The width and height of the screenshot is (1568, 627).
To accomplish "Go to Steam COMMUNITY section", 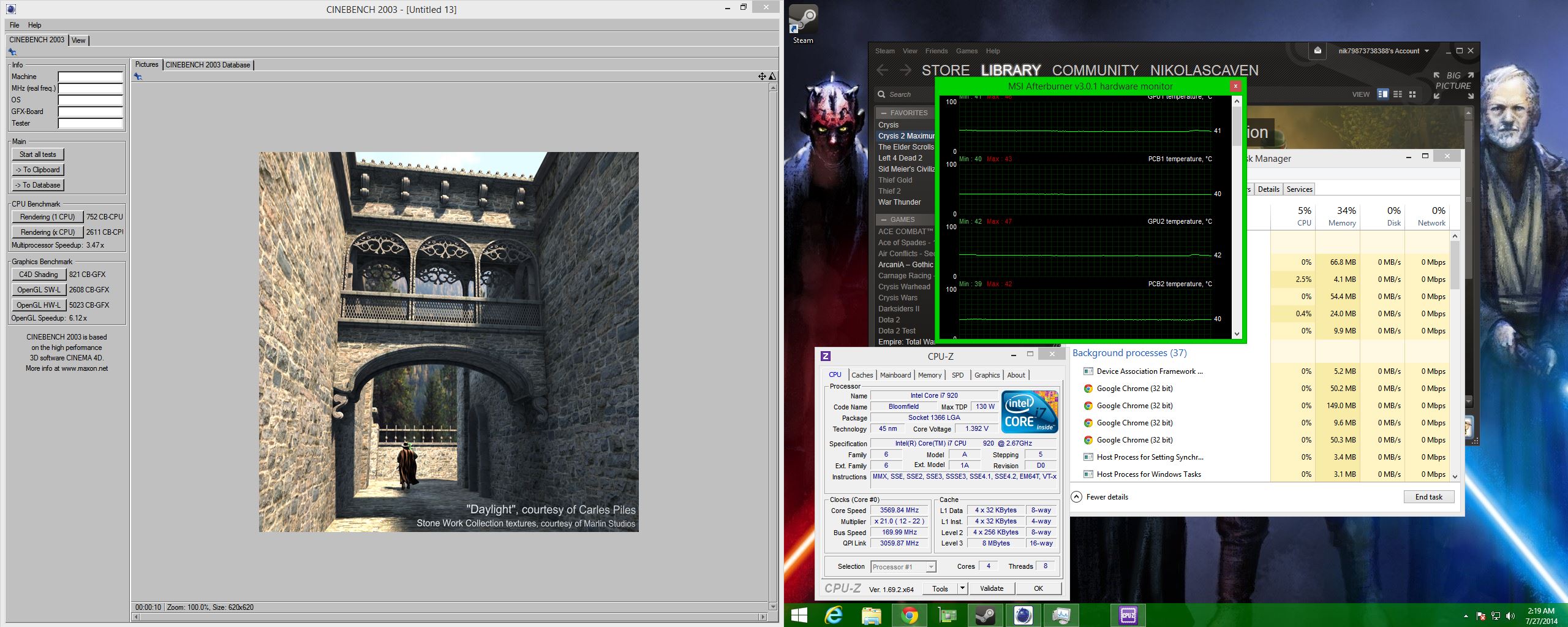I will 1095,70.
